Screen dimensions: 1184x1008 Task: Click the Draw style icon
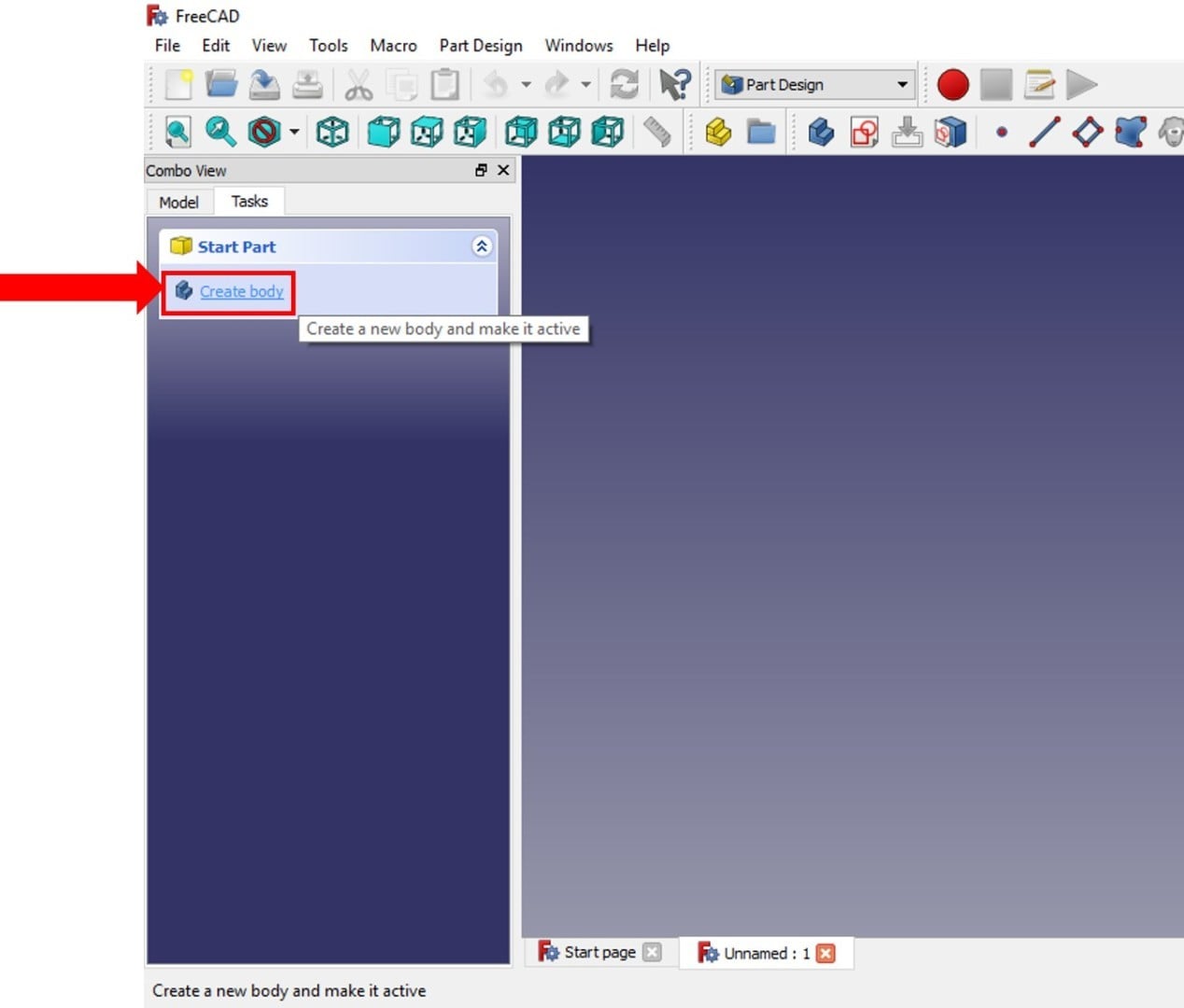(x=264, y=132)
